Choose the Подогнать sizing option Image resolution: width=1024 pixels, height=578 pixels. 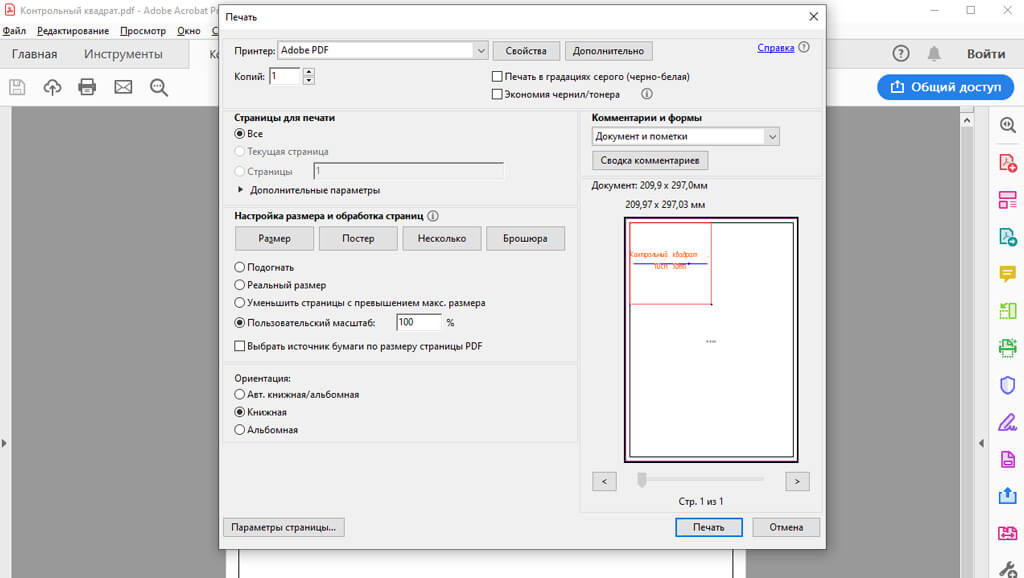point(239,268)
